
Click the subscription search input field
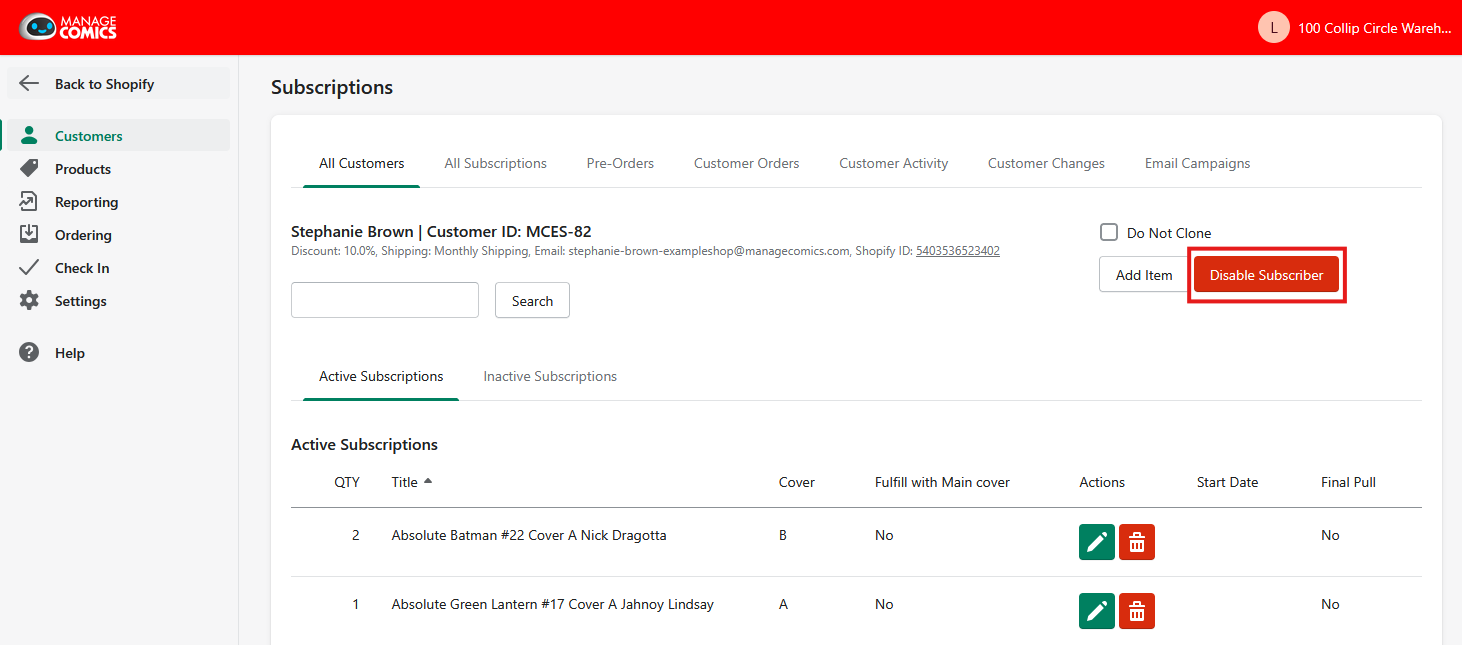[385, 300]
